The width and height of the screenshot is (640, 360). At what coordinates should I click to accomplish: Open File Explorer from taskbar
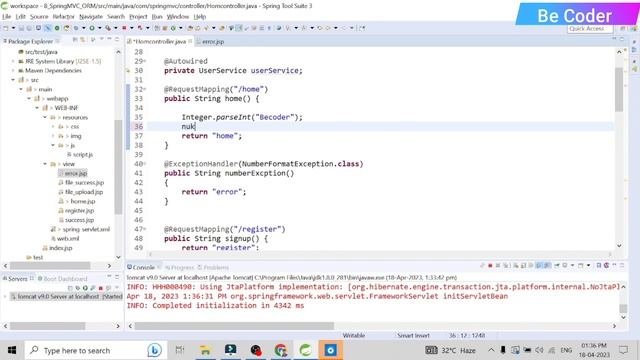coord(205,350)
